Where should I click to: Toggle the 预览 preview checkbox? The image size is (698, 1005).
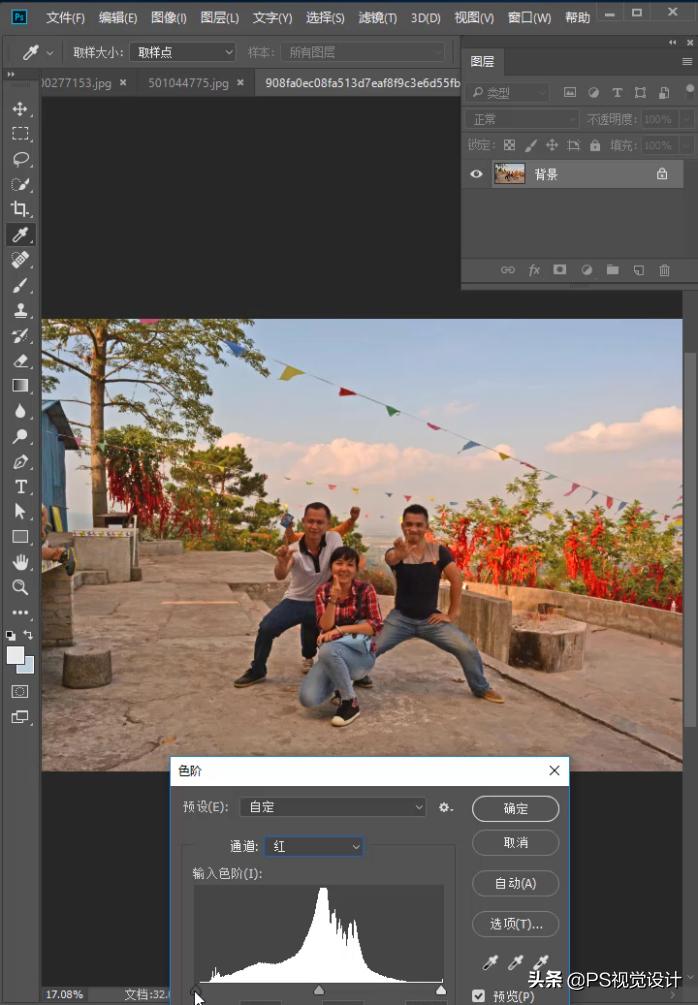478,996
